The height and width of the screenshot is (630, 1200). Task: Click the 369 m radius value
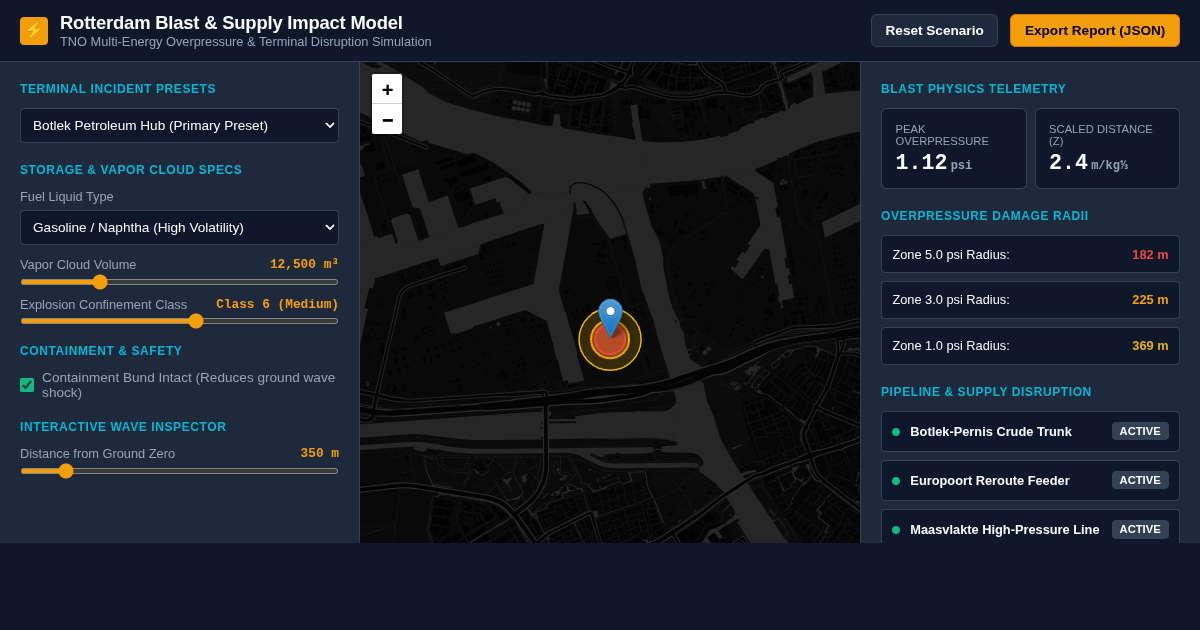click(x=1150, y=346)
